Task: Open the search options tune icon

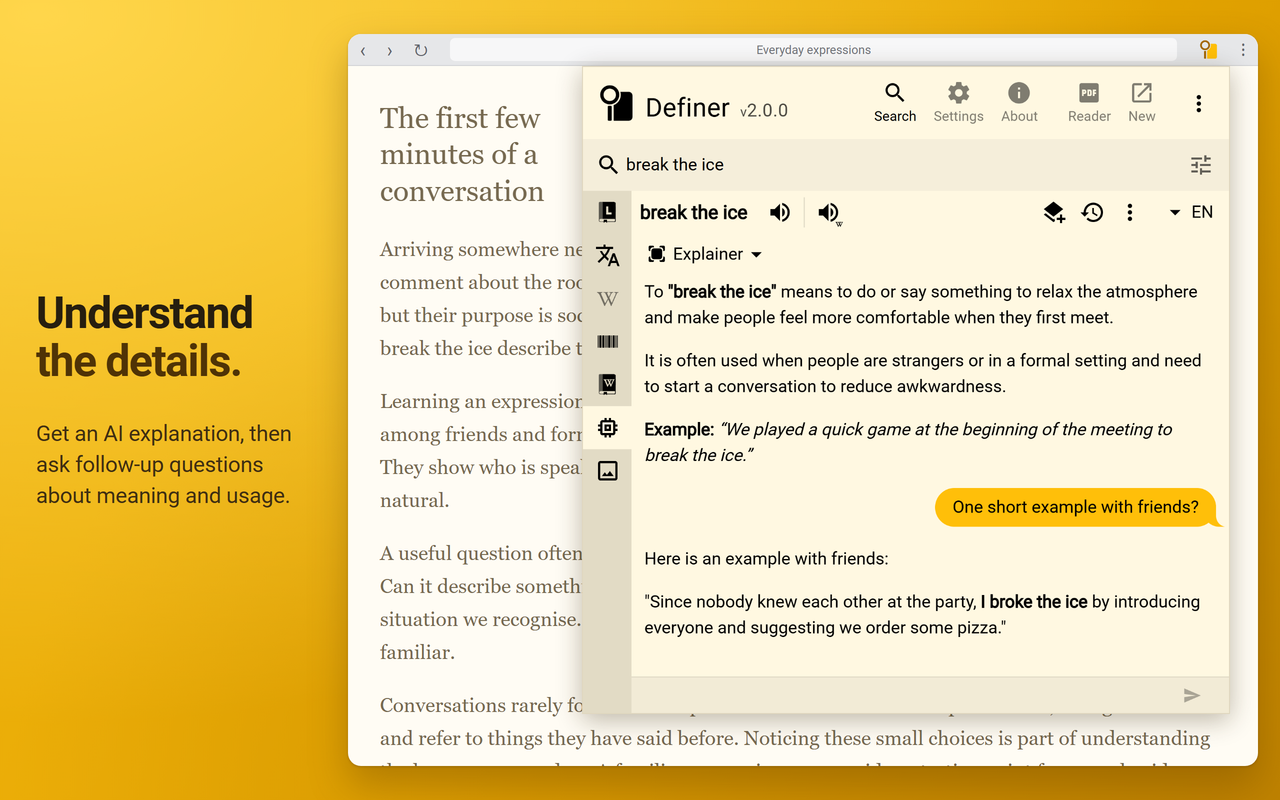Action: click(1201, 165)
